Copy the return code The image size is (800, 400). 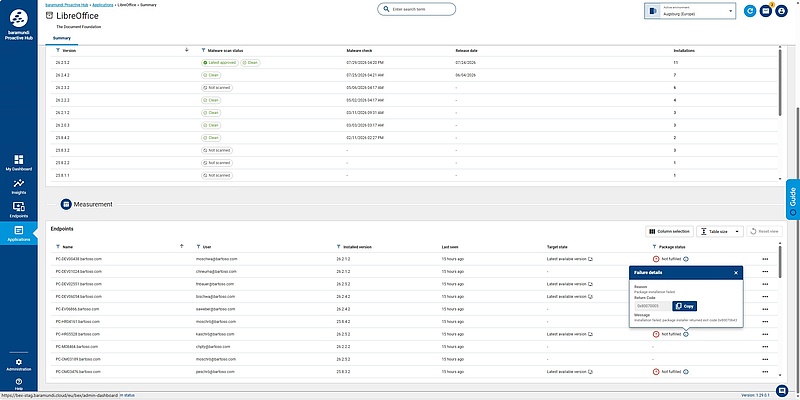[685, 306]
